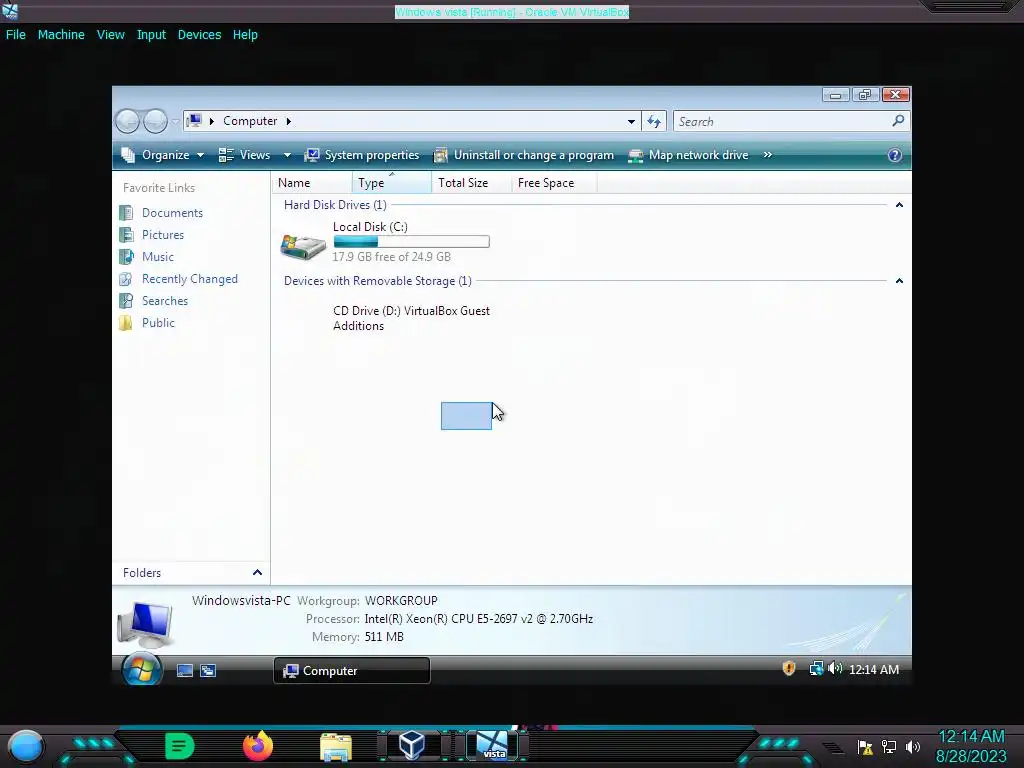Sort by the Name column header
The image size is (1024, 768).
[312, 183]
